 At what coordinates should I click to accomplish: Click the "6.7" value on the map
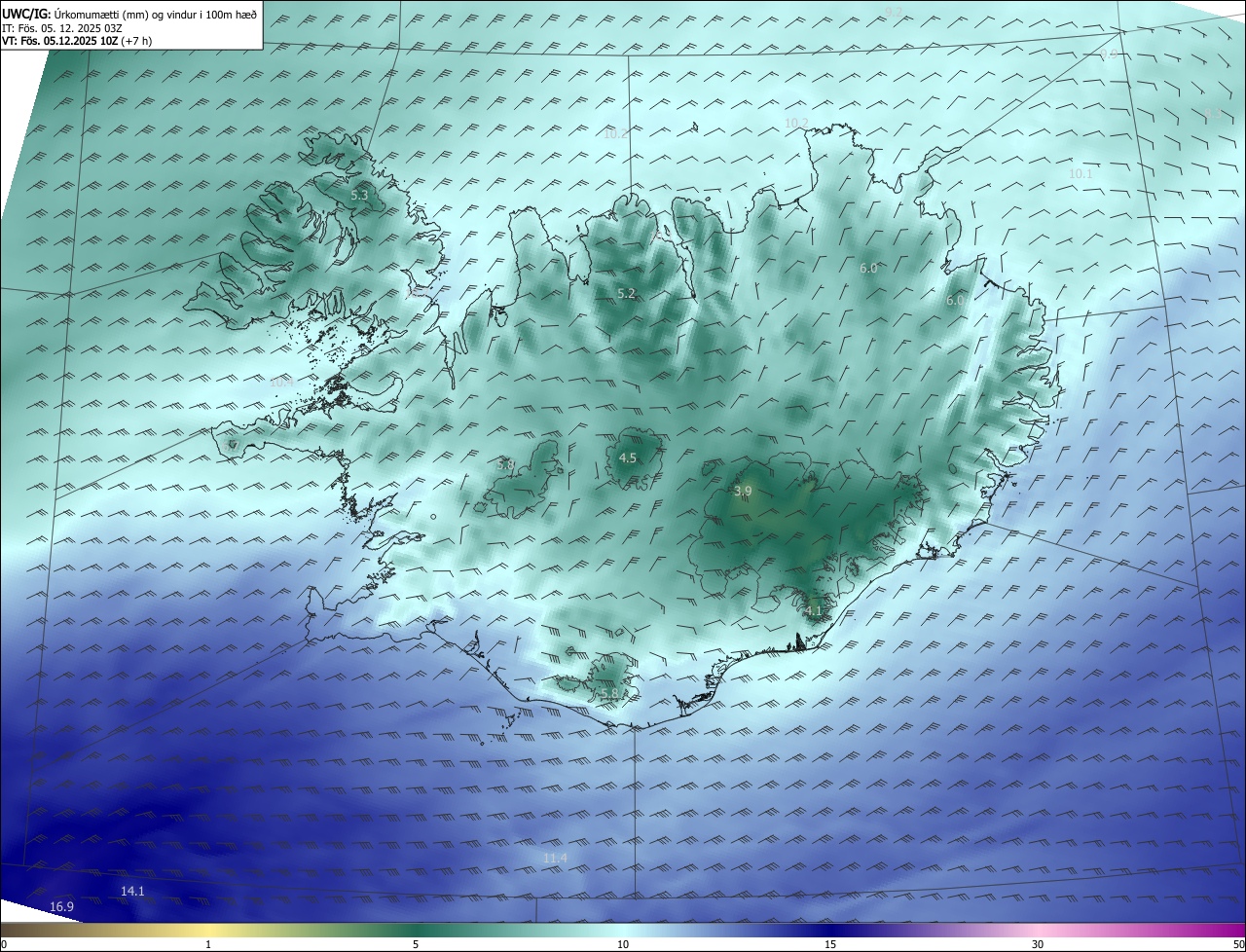pos(230,445)
